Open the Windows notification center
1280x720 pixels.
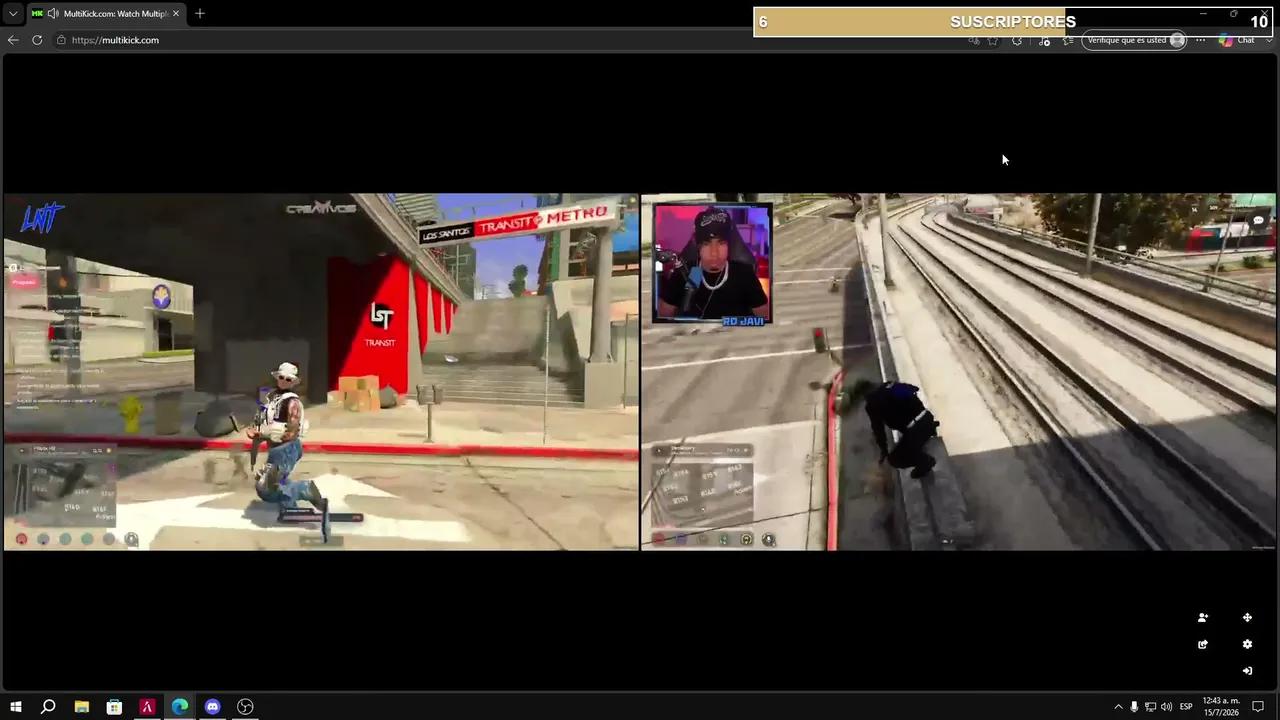point(1259,707)
